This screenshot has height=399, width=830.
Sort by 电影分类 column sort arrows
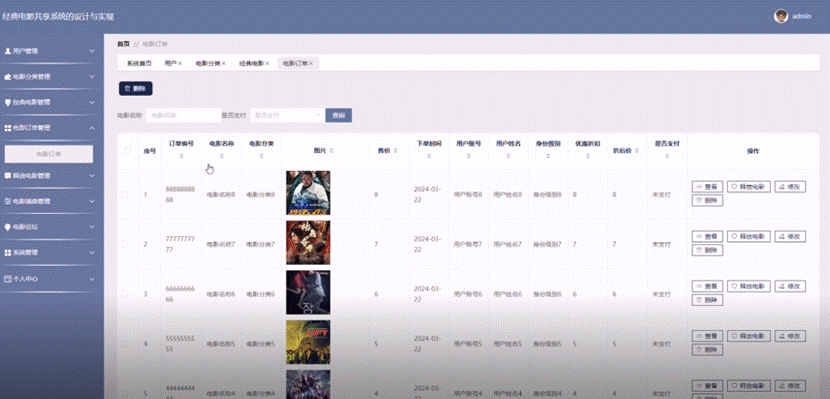(x=261, y=156)
